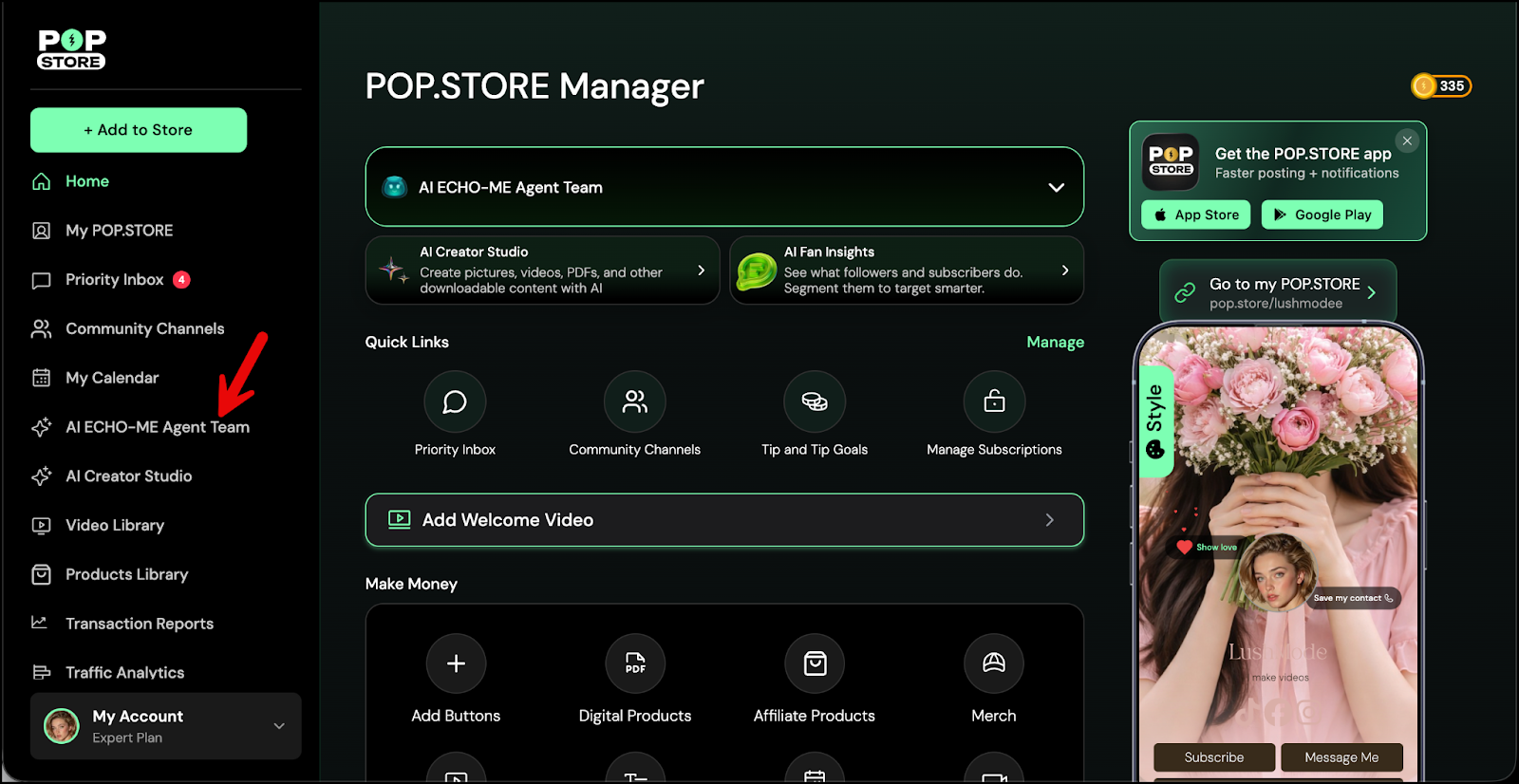Select the Digital Products PDF icon

coord(635,663)
